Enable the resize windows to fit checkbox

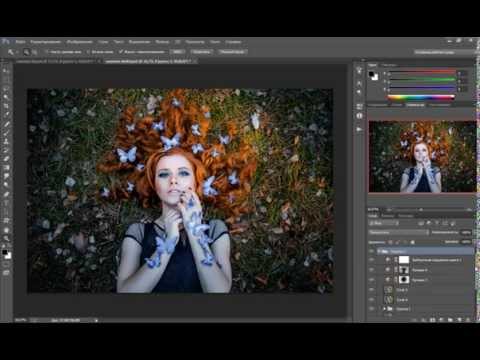tap(47, 52)
